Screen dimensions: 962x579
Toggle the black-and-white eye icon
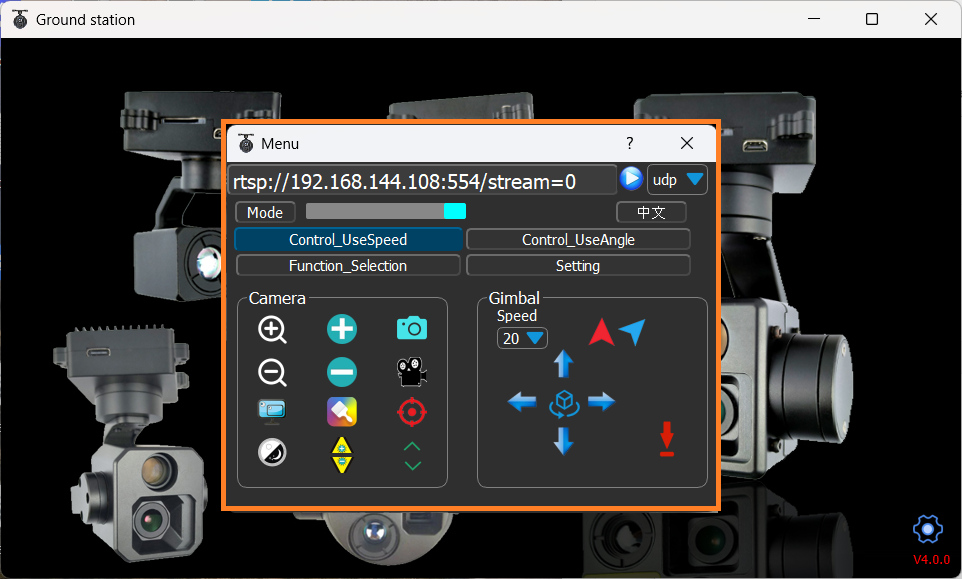(271, 452)
